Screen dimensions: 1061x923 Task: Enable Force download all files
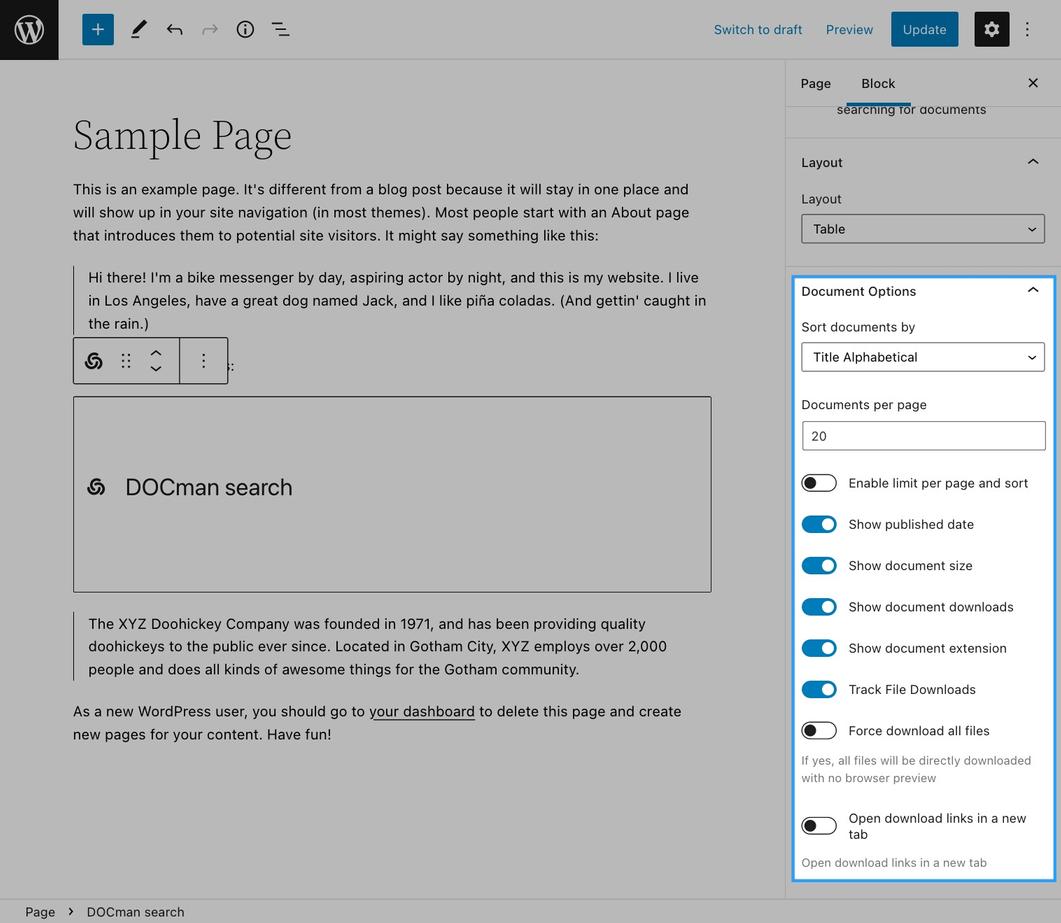pos(819,731)
